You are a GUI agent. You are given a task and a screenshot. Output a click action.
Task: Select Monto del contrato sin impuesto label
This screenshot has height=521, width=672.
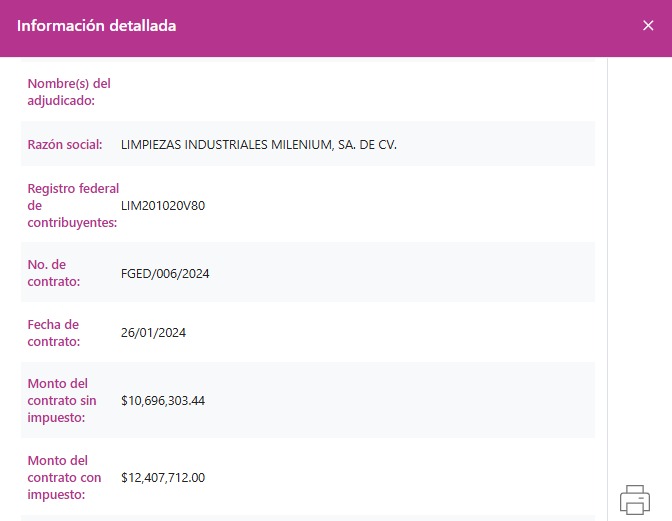62,400
